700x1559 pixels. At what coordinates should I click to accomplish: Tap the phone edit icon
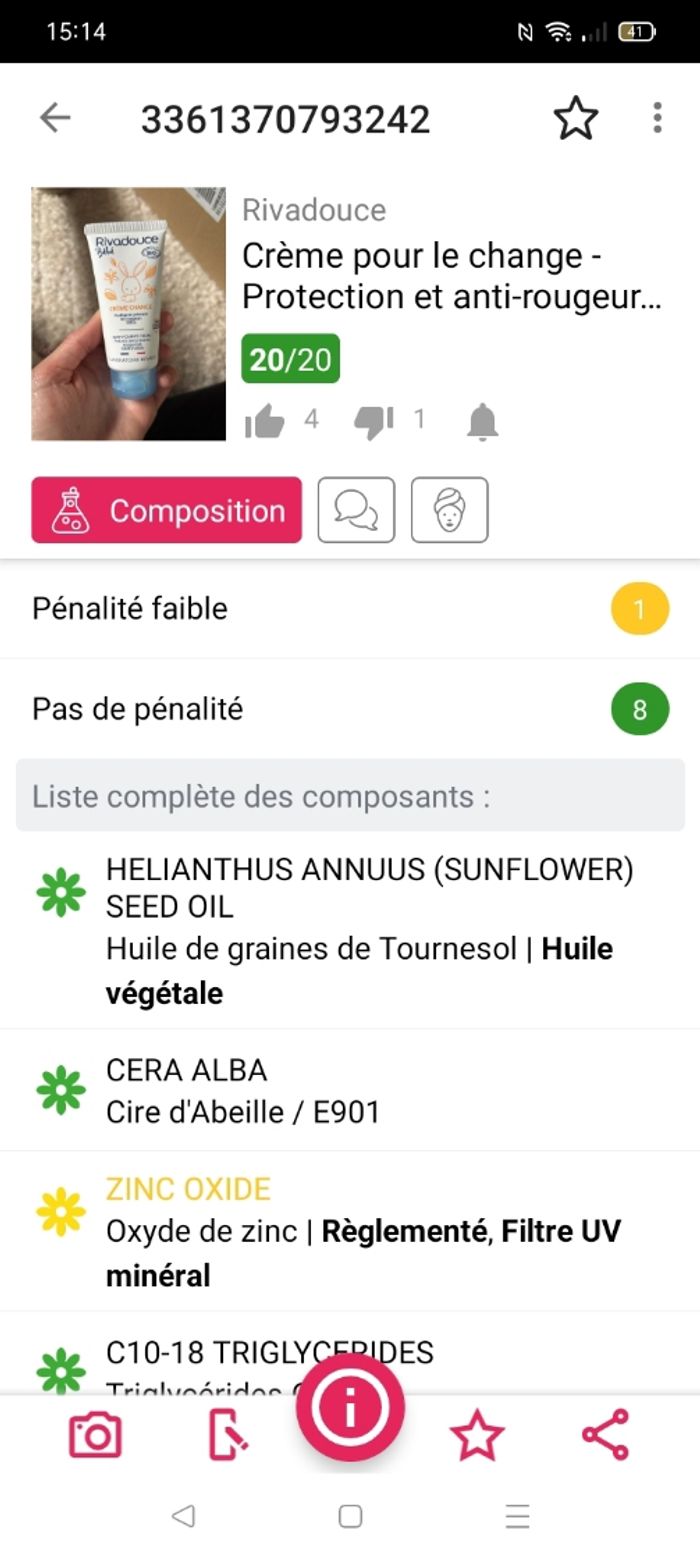tap(228, 1436)
